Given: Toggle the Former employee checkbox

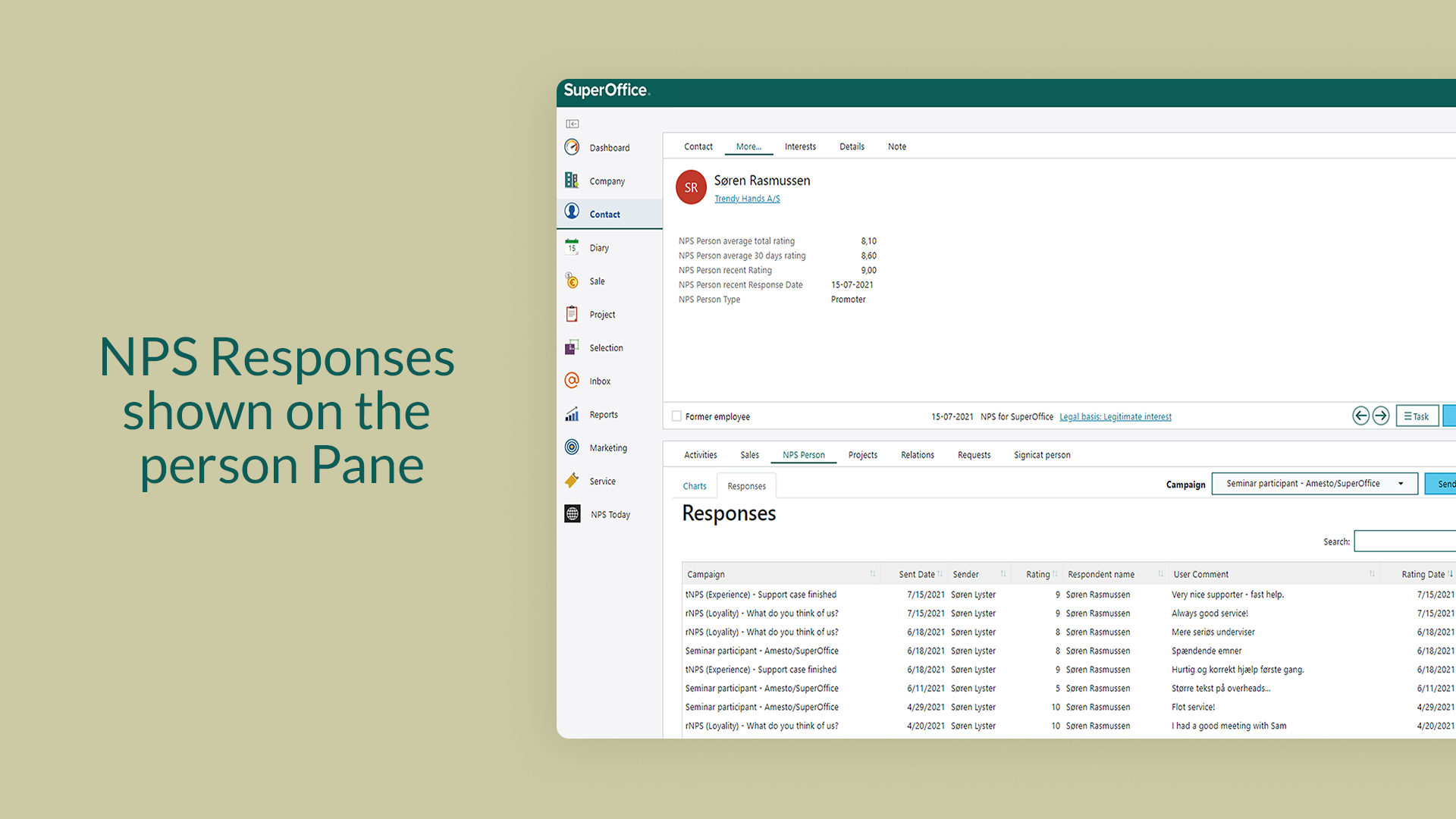Looking at the screenshot, I should (676, 416).
